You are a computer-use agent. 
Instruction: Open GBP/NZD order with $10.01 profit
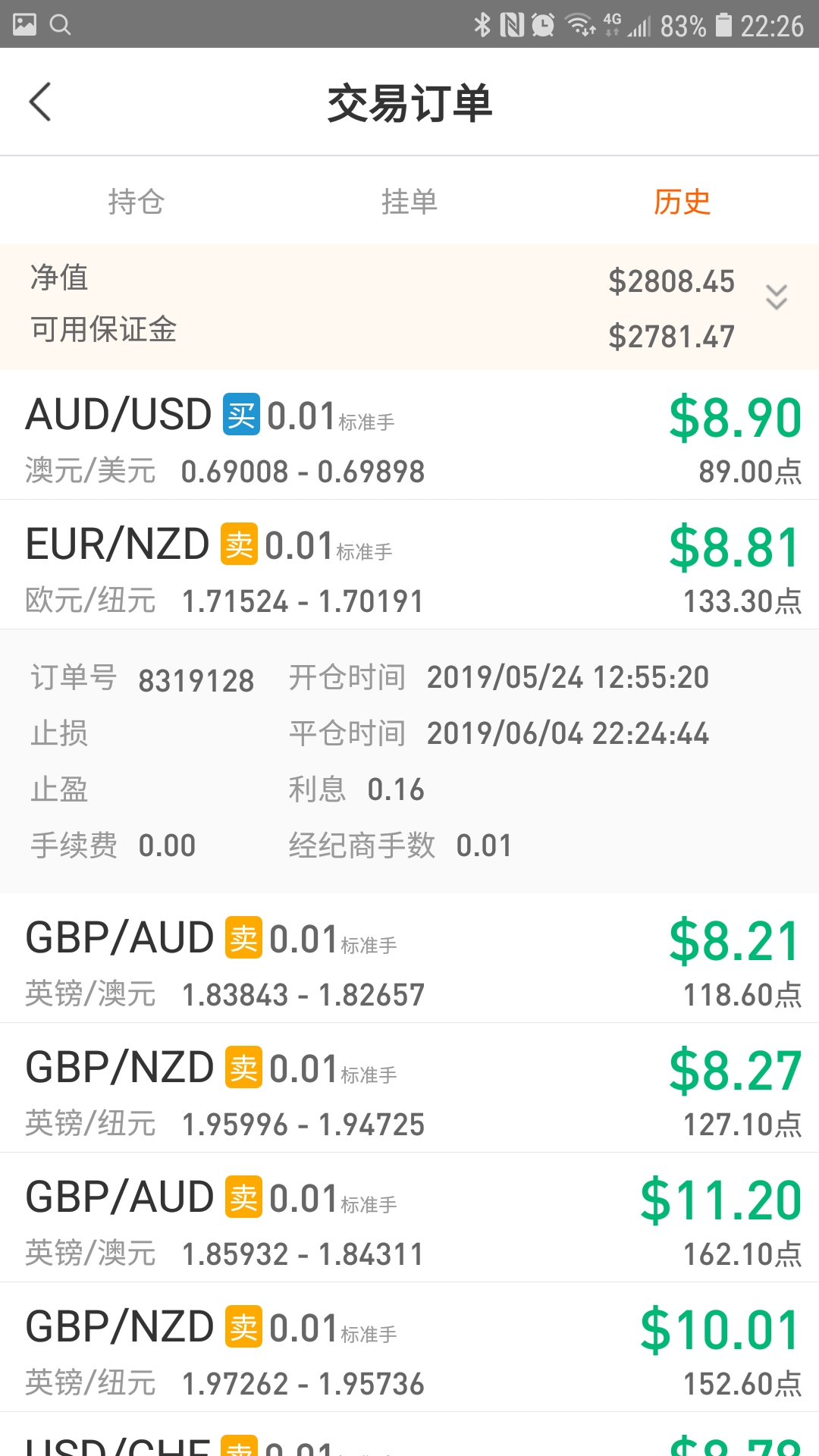pos(409,1348)
